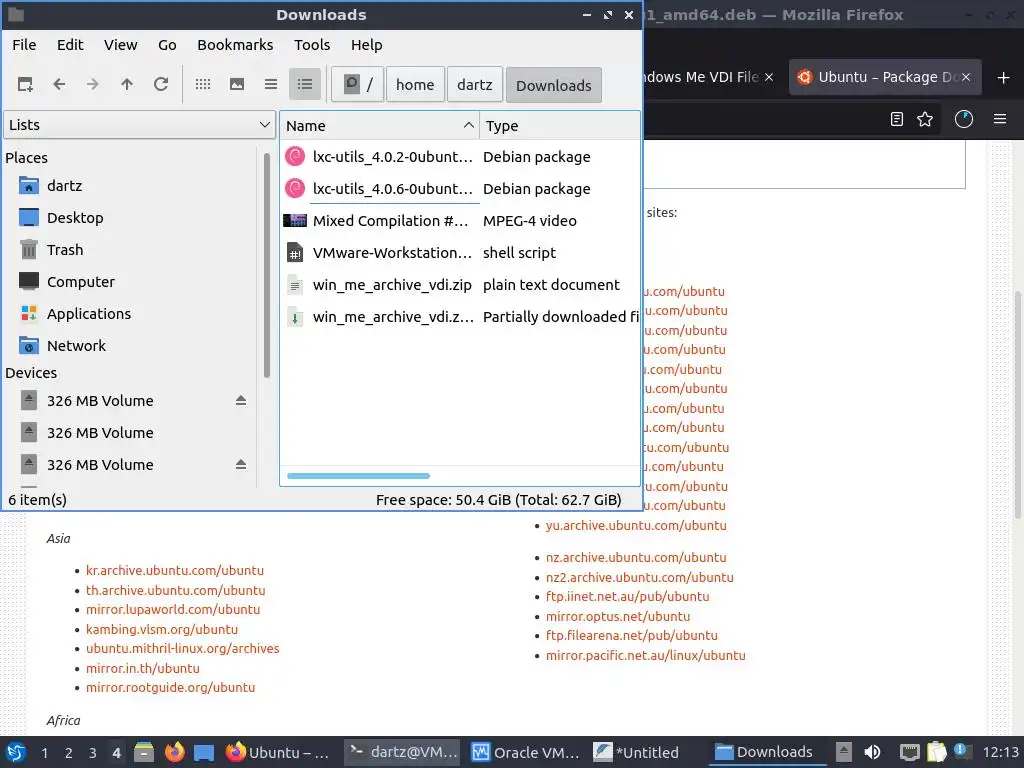Open the Help menu
The width and height of the screenshot is (1024, 768).
pos(366,45)
